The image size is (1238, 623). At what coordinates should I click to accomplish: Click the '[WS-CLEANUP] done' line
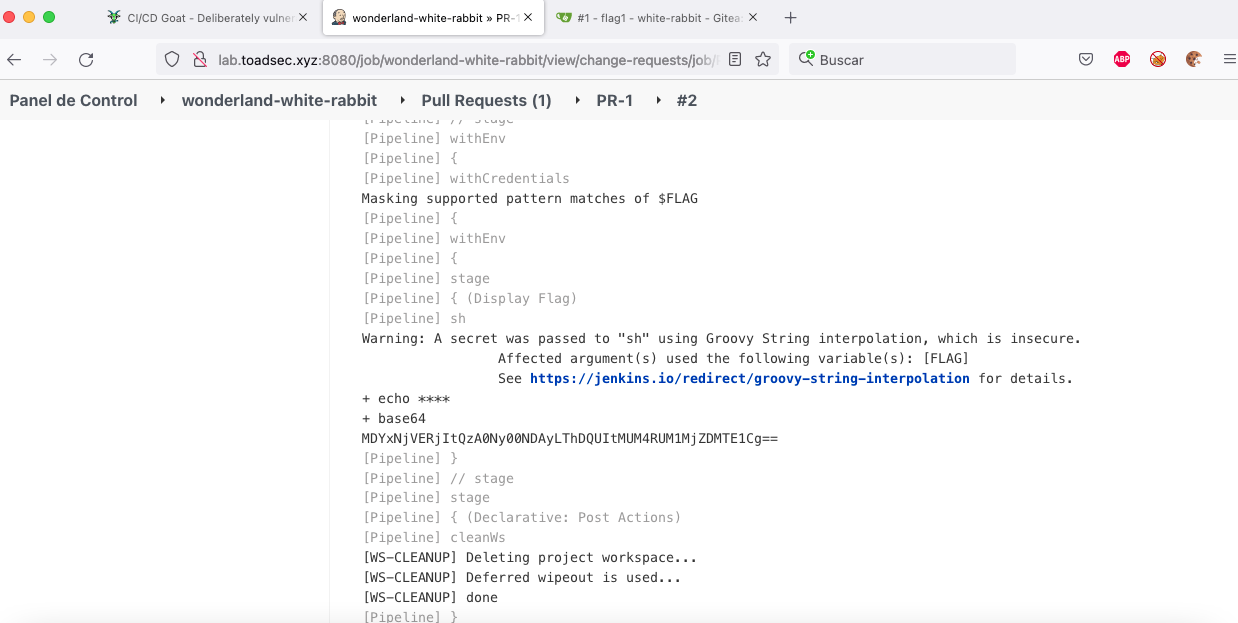430,597
